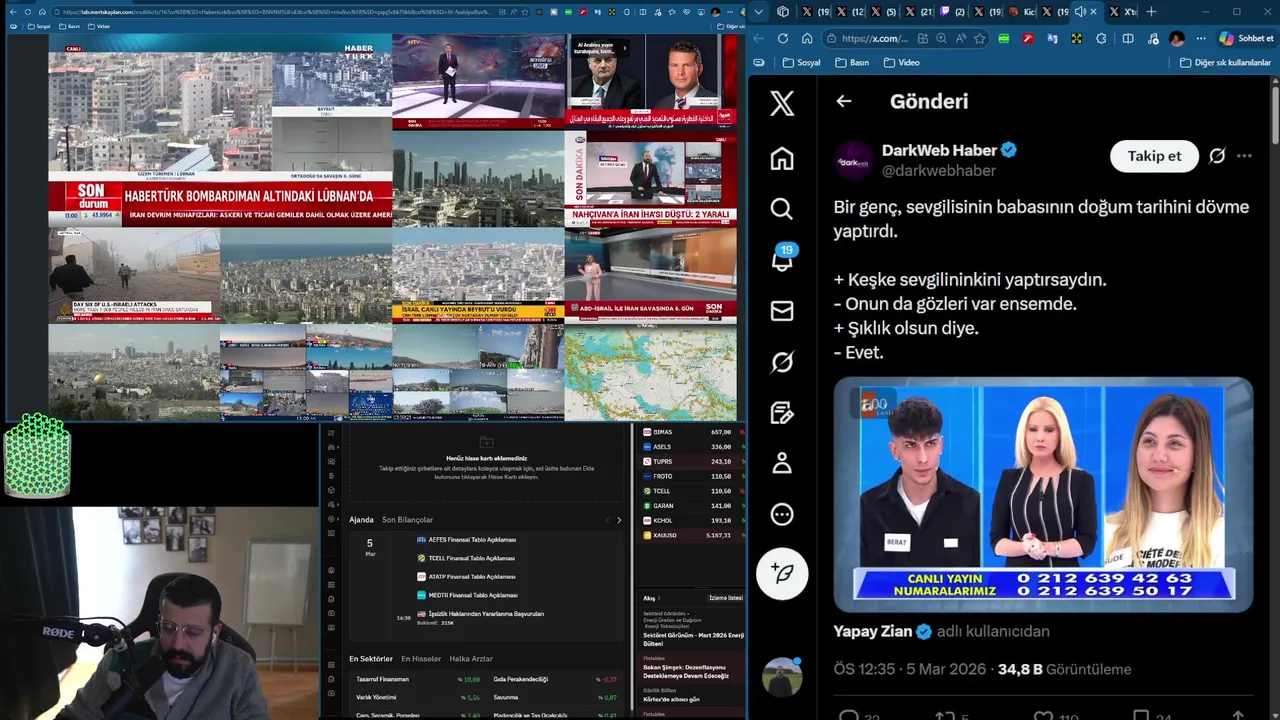Open X Profile person icon
The width and height of the screenshot is (1280, 720).
[x=782, y=463]
